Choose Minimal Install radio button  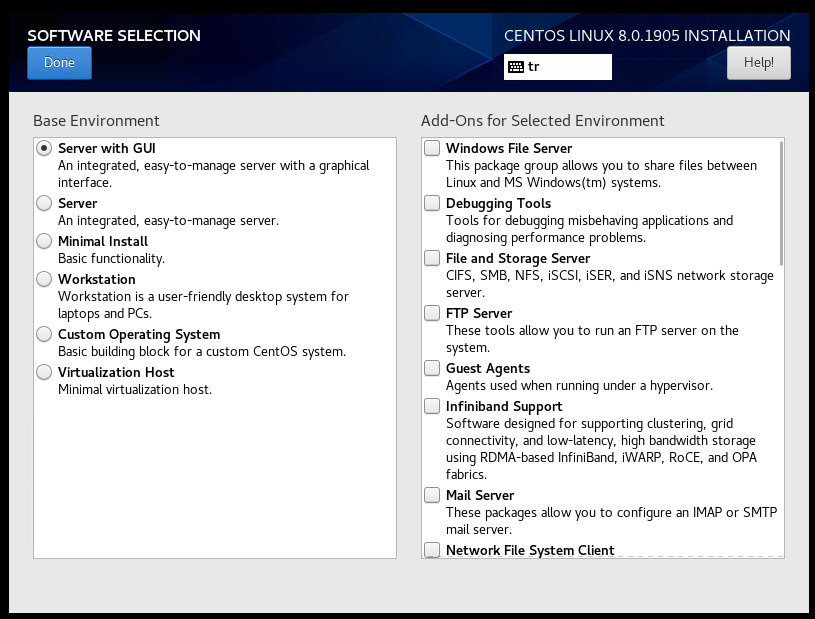click(x=44, y=241)
